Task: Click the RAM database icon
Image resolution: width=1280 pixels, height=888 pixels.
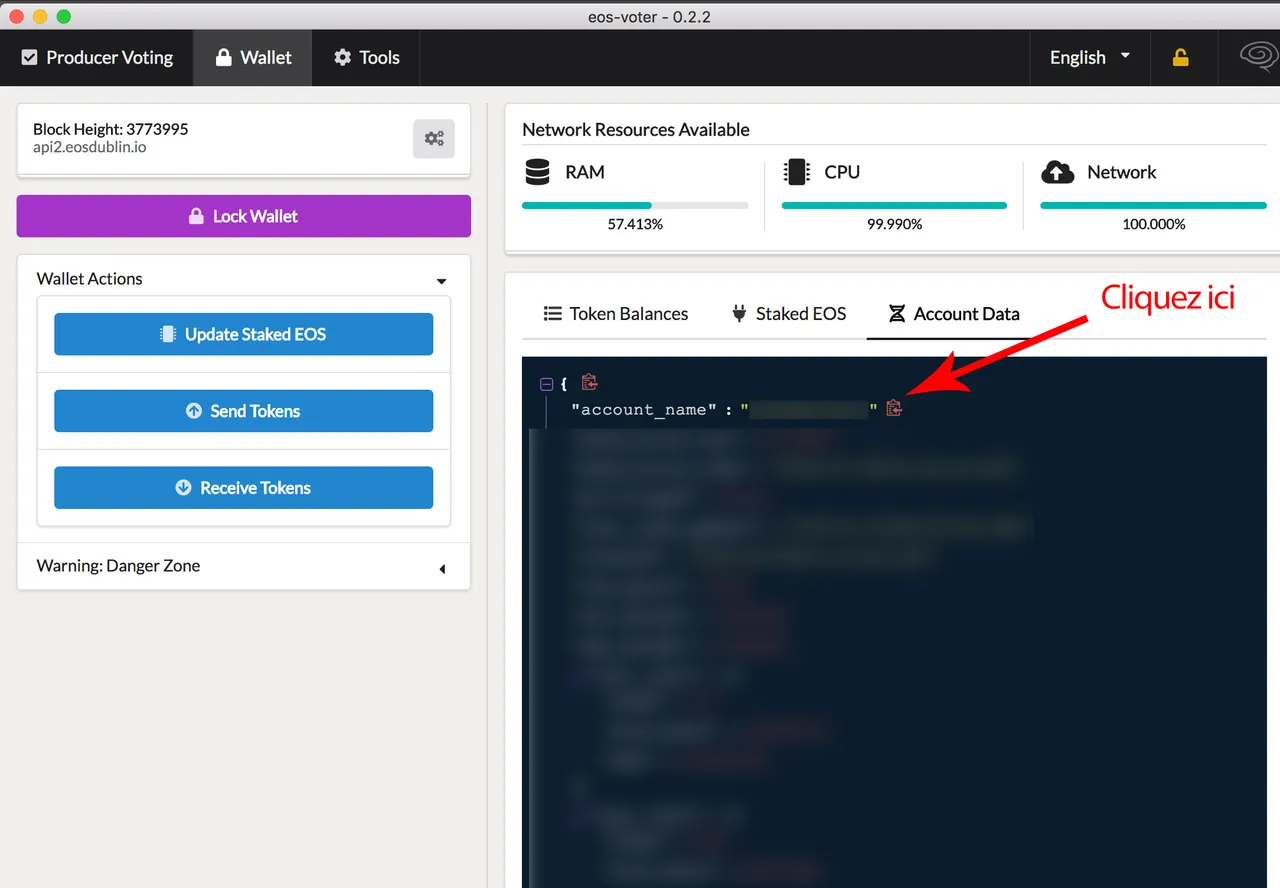Action: click(537, 172)
